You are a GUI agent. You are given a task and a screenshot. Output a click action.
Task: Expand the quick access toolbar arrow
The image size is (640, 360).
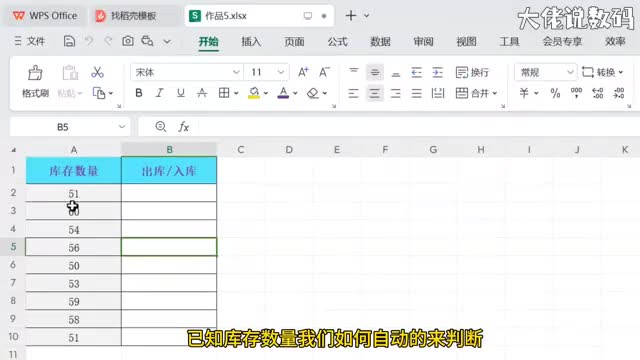[167, 41]
